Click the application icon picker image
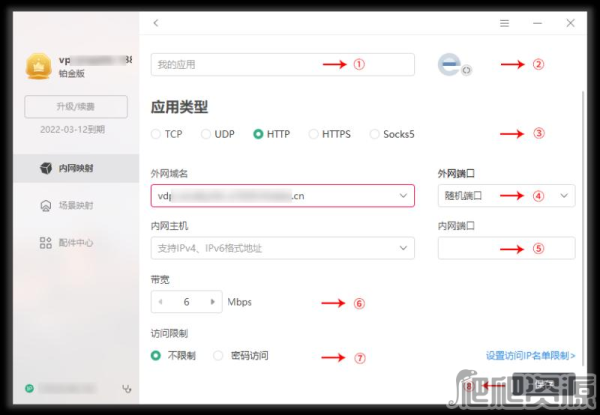600x415 pixels. click(x=452, y=65)
